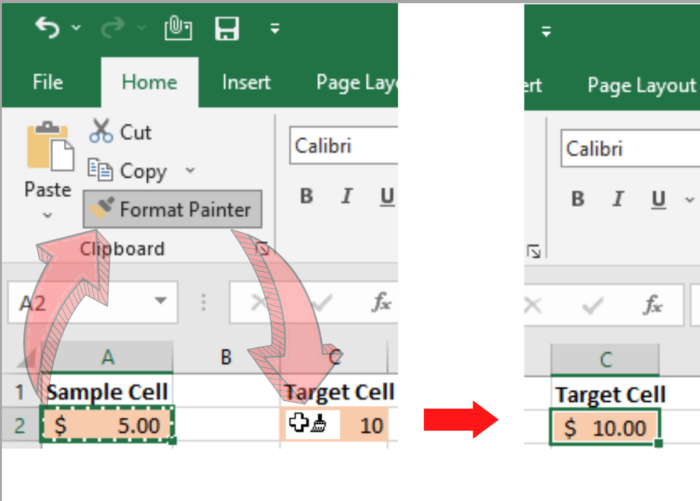Open Clipboard dialog launcher in right window
Screen dimensions: 700x501
click(533, 251)
